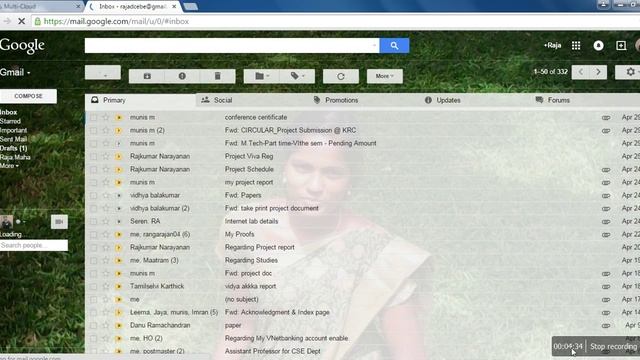Screen dimensions: 640x360
Task: Open the Sent Mail folder
Action: (x=13, y=139)
